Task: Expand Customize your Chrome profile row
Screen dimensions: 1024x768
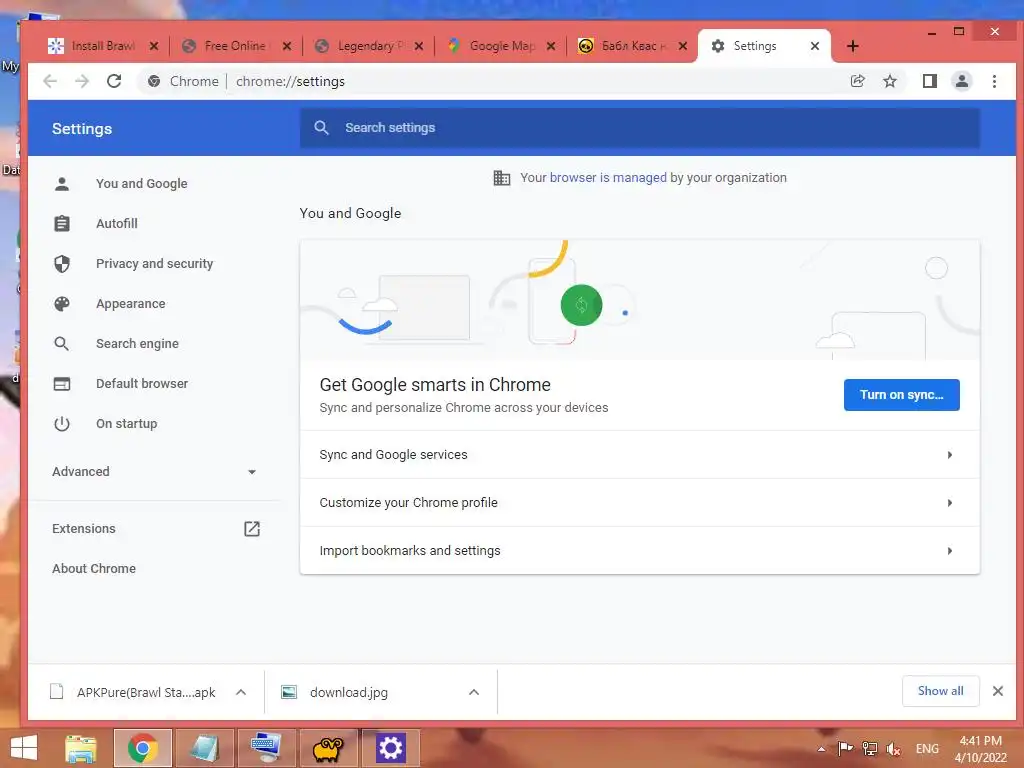Action: tap(639, 503)
